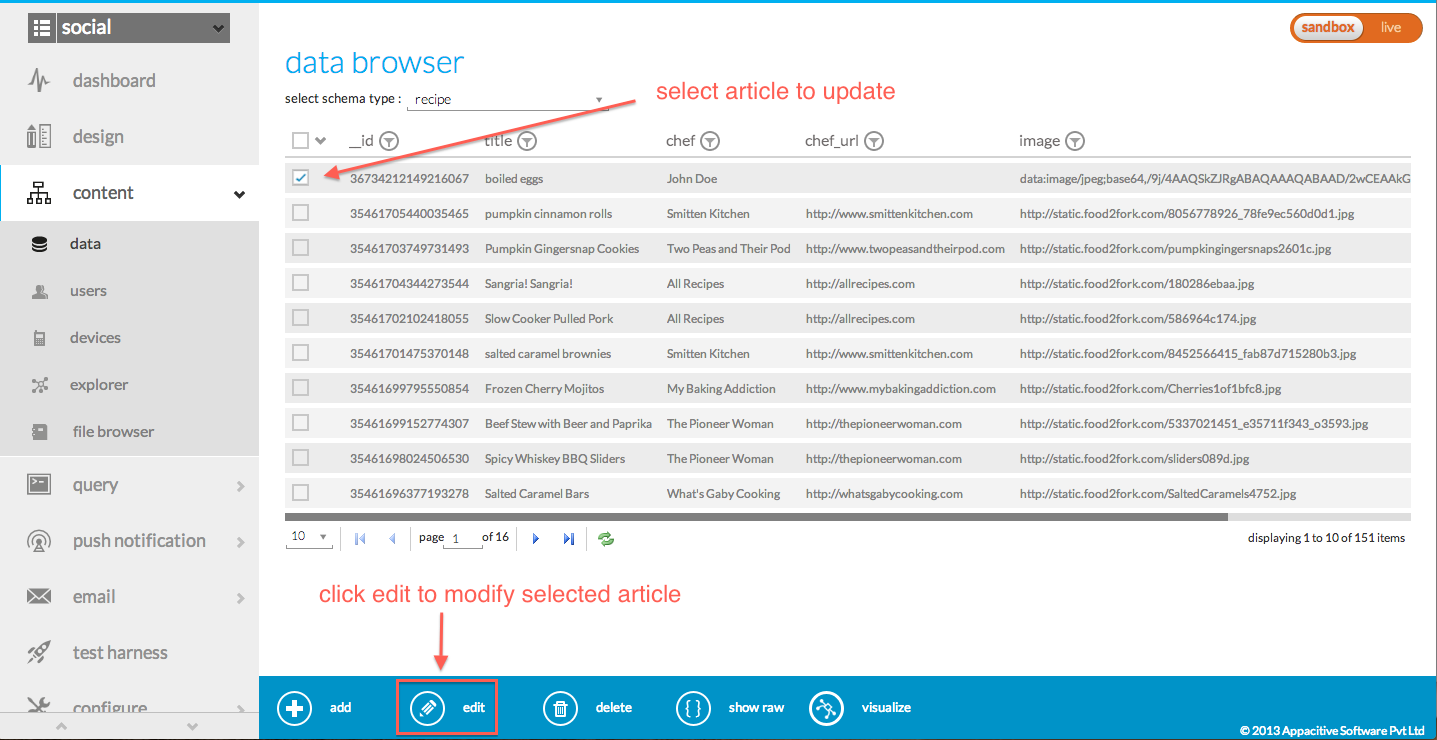Tick the Salted Caramel Bars row checkbox
Screen dimensions: 1437x740
[x=300, y=493]
